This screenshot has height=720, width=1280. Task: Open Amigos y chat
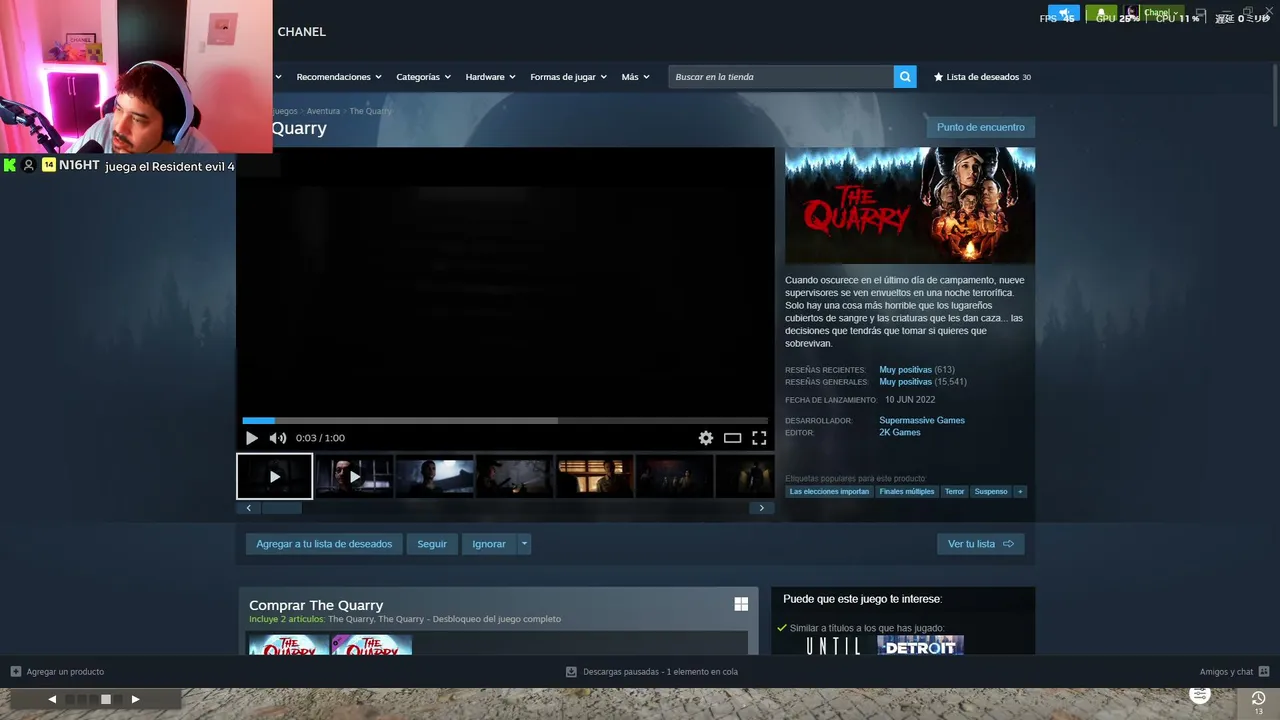[1226, 672]
